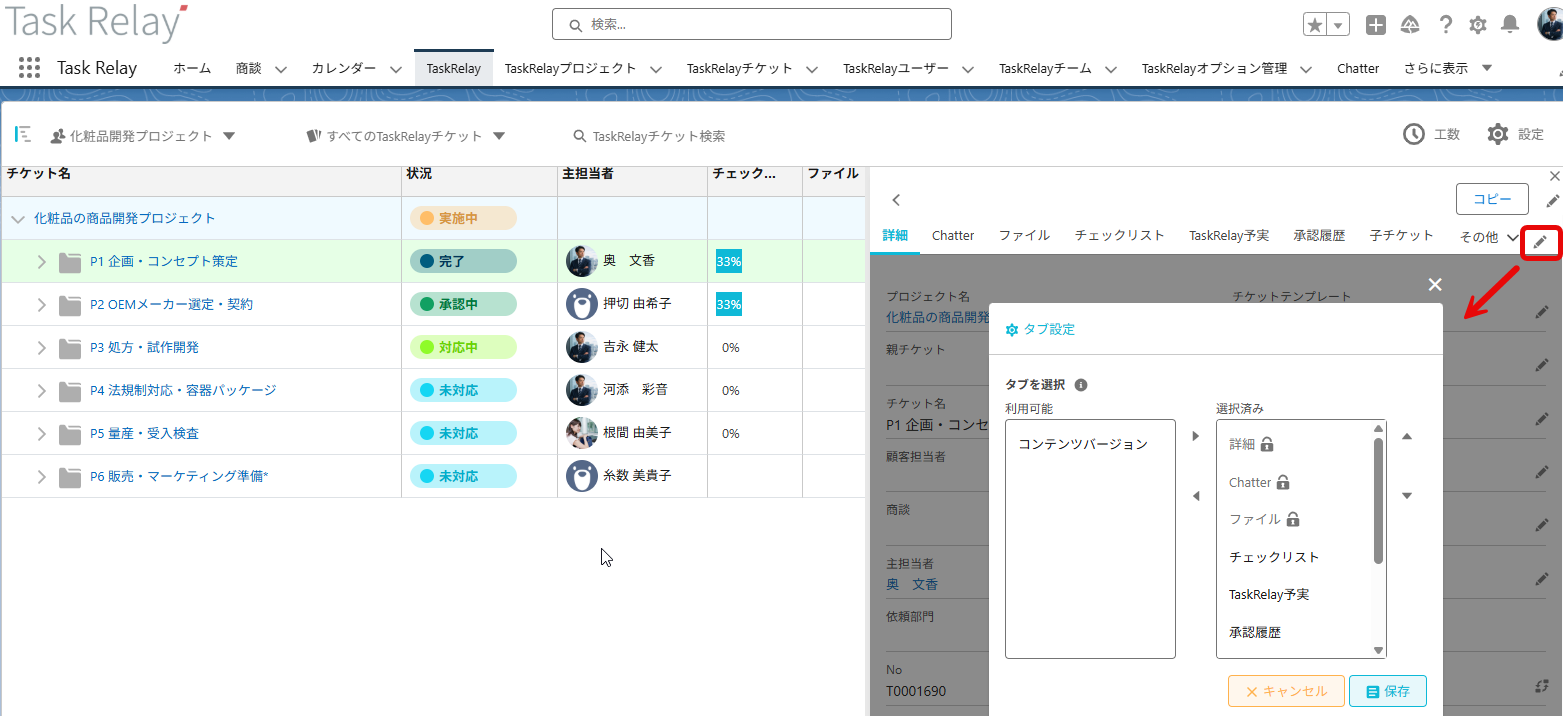Click the P1 33% checklist progress bar
Screen dimensions: 1563x716
[729, 261]
